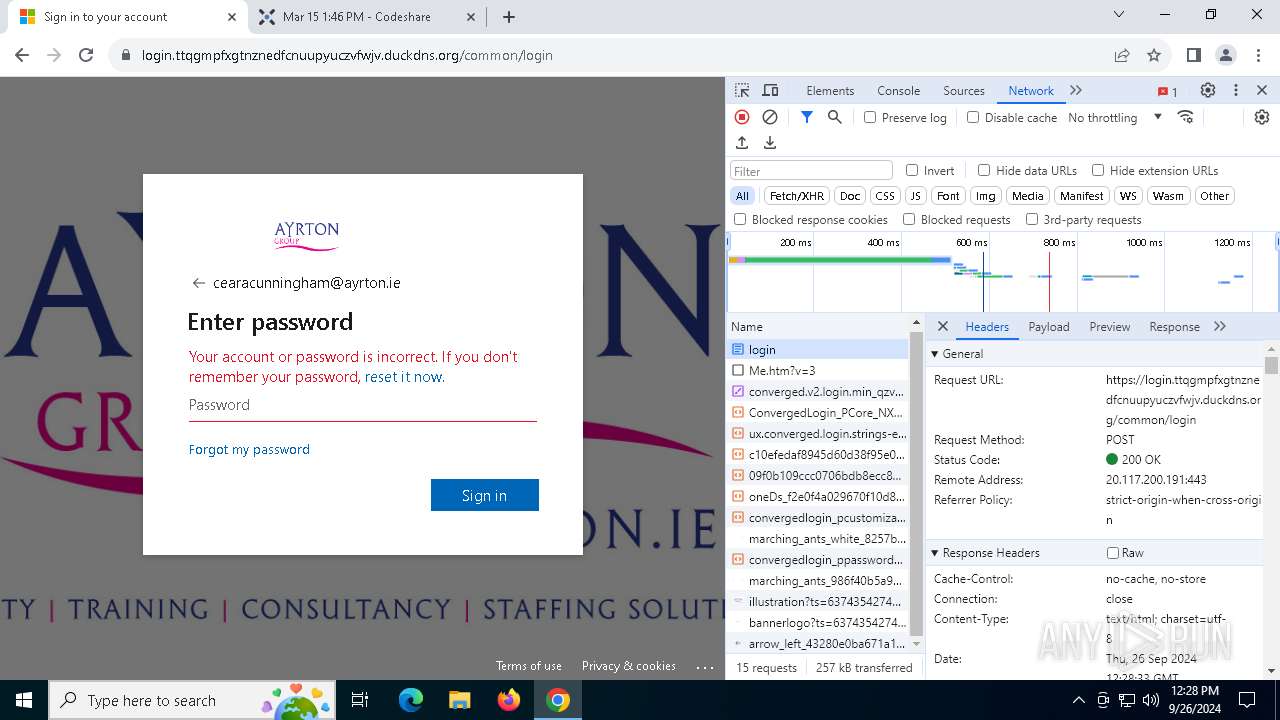The image size is (1280, 720).
Task: Open DevTools settings gear icon
Action: [1208, 90]
